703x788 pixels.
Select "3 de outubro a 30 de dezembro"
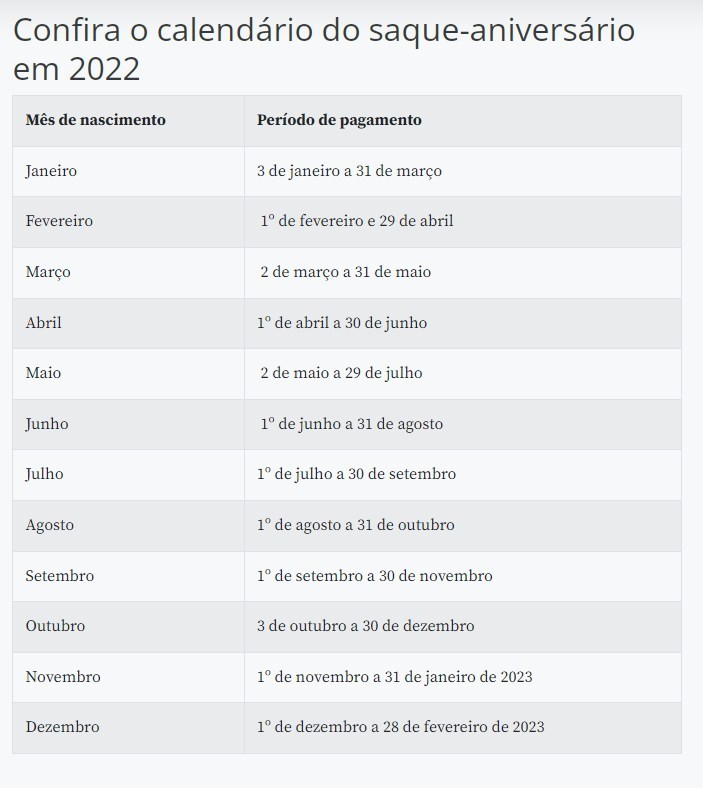(x=365, y=626)
